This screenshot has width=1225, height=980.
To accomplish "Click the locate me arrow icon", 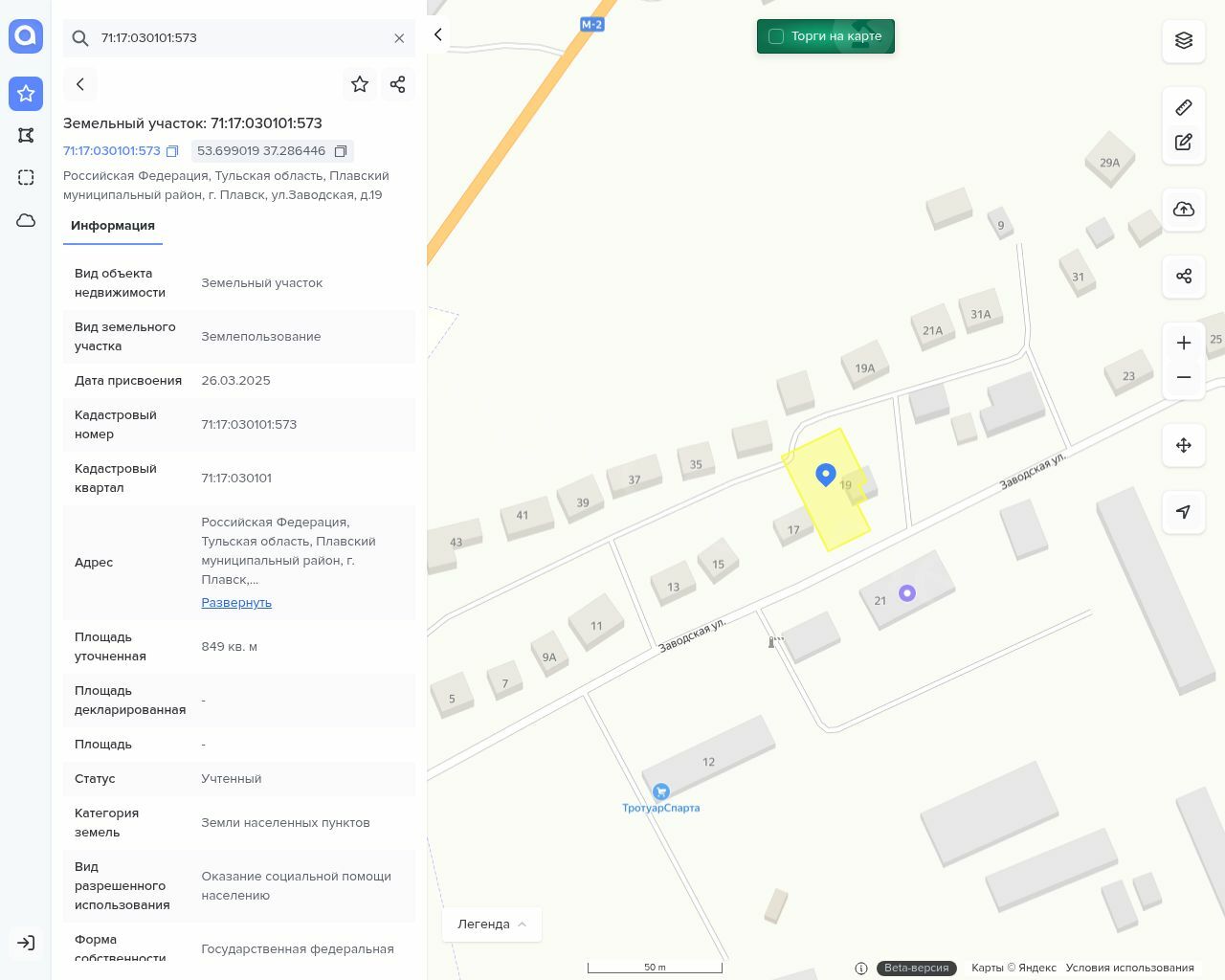I will click(x=1183, y=512).
